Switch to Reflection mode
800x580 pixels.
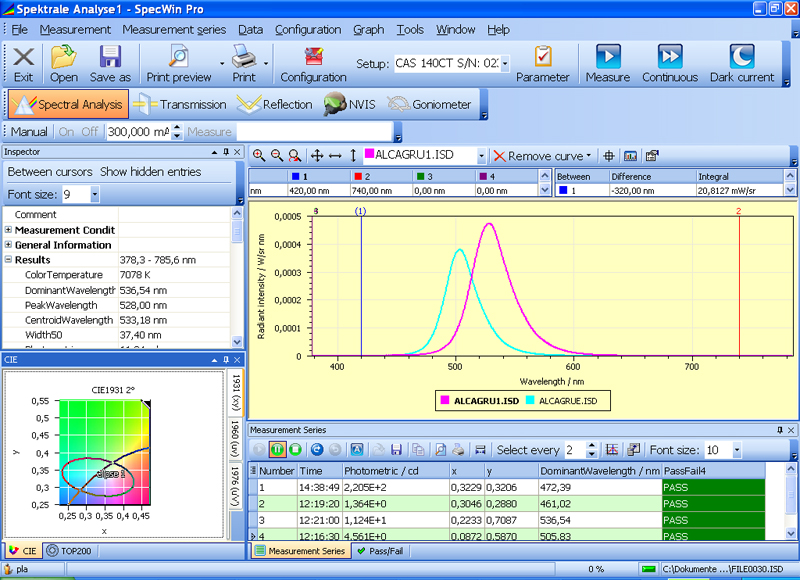275,104
